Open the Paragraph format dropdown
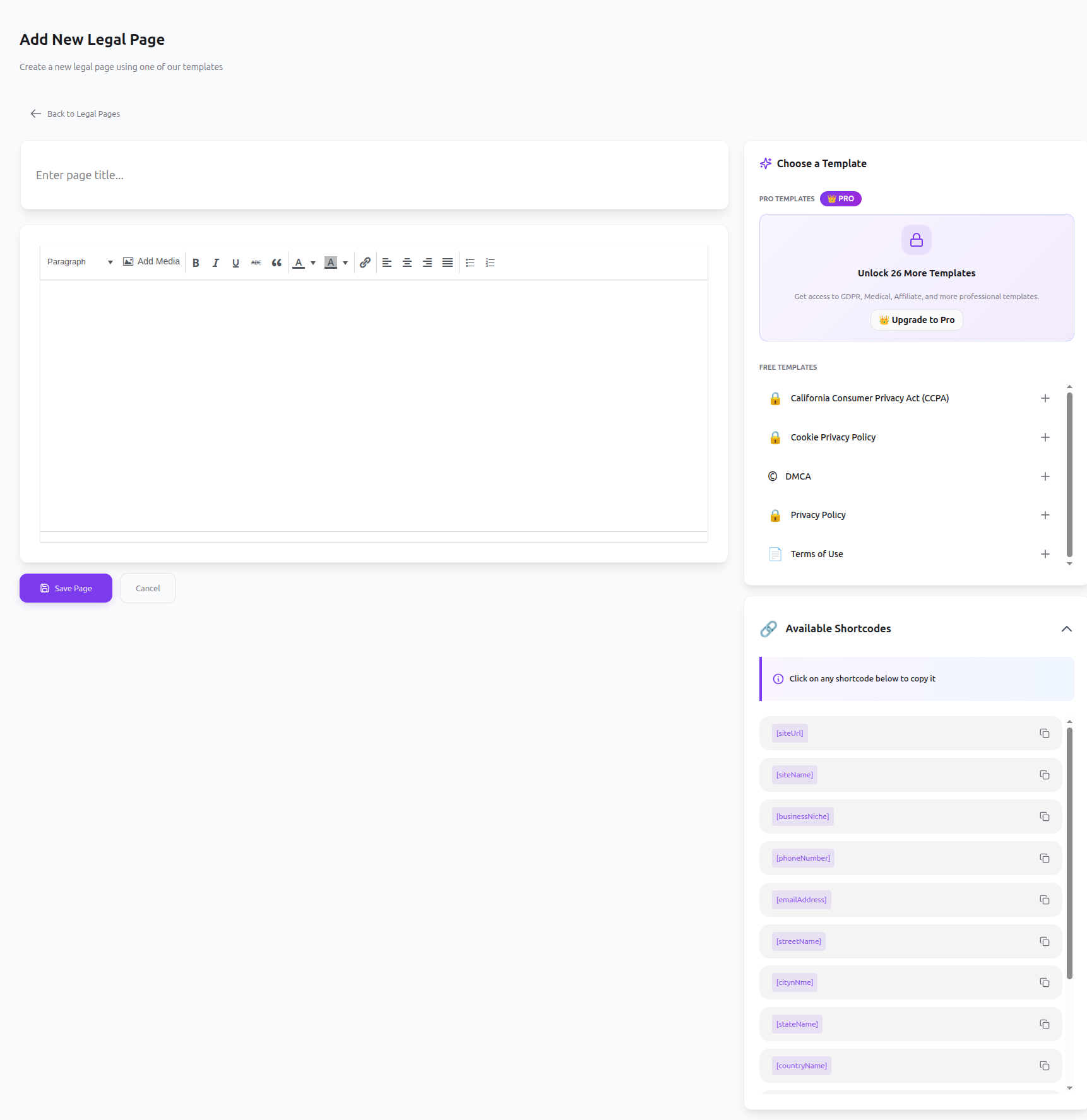Image resolution: width=1087 pixels, height=1120 pixels. (80, 262)
